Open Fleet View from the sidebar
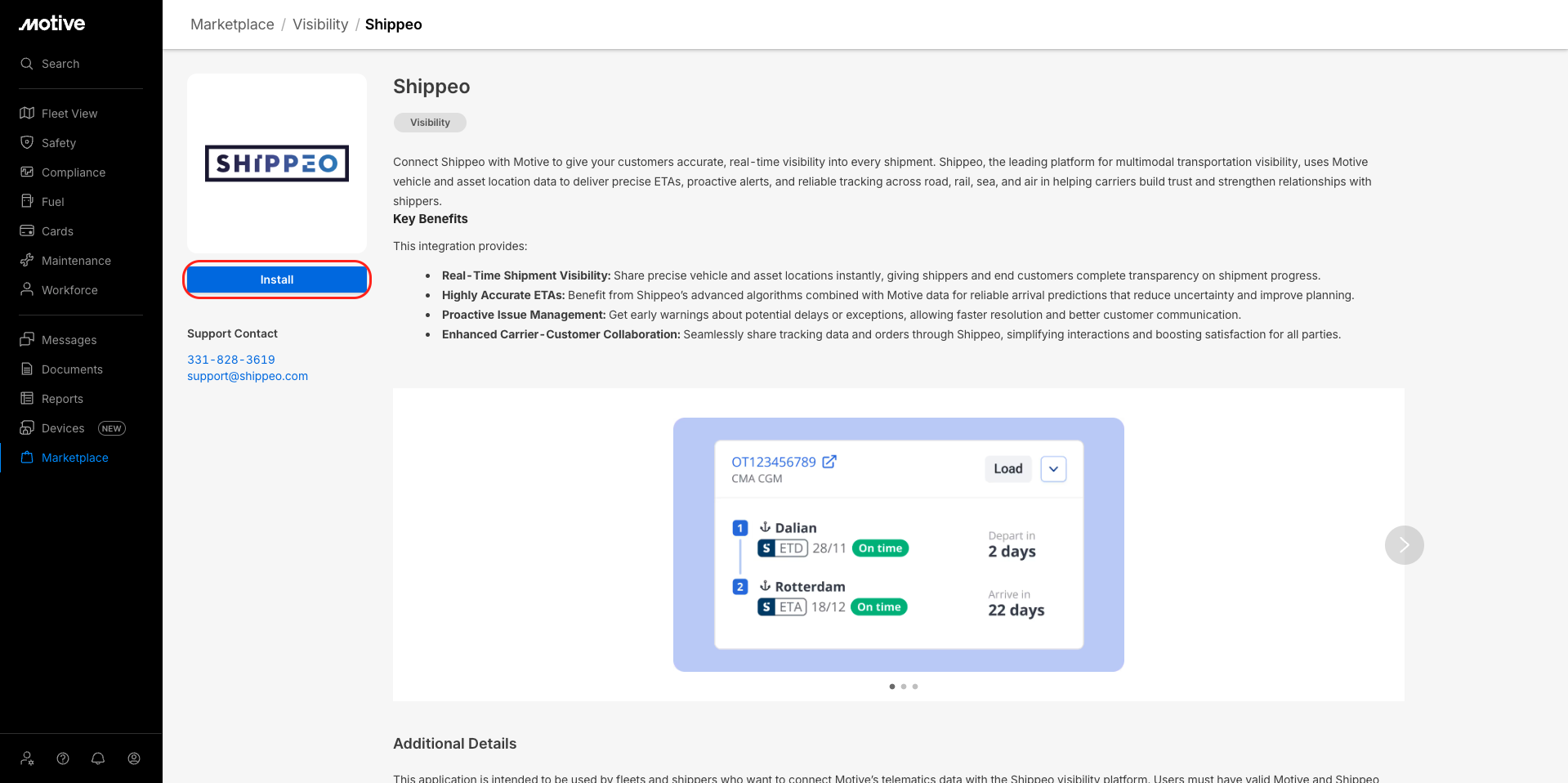The image size is (1568, 783). tap(69, 114)
